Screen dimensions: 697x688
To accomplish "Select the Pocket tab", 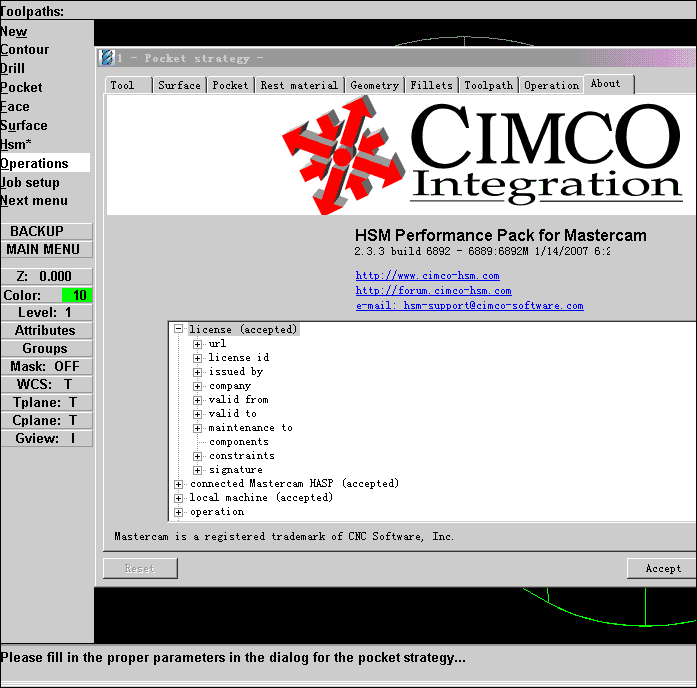I will point(230,85).
